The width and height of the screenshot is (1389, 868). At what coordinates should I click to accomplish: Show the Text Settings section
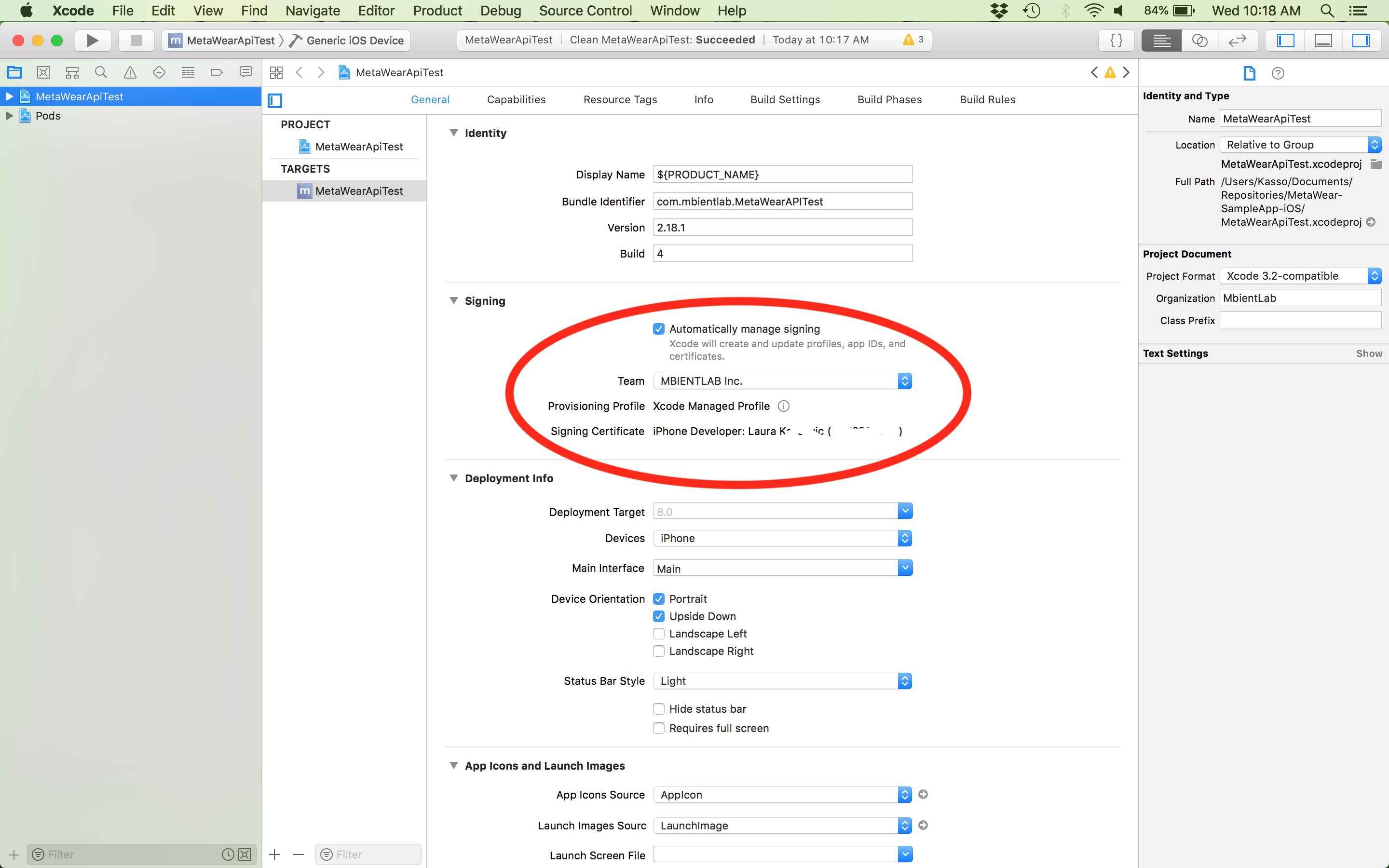[1369, 353]
